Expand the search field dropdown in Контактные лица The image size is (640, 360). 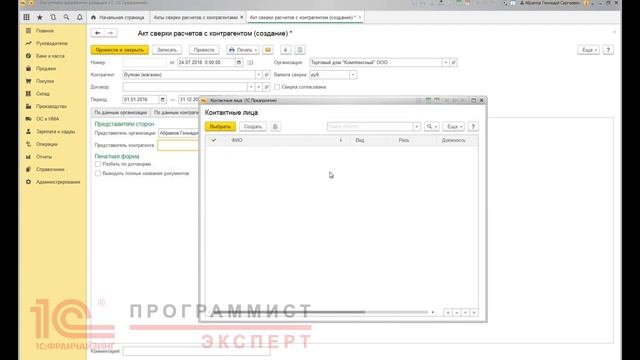(417, 127)
